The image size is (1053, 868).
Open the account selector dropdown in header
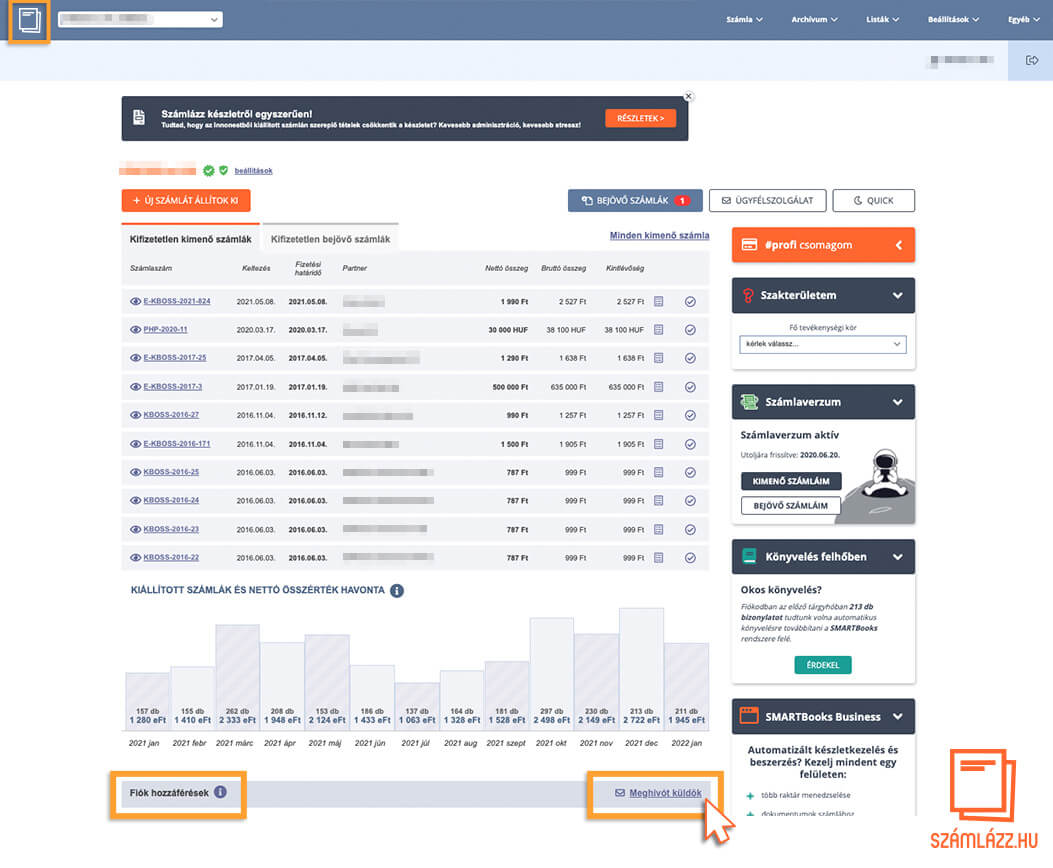[x=140, y=19]
